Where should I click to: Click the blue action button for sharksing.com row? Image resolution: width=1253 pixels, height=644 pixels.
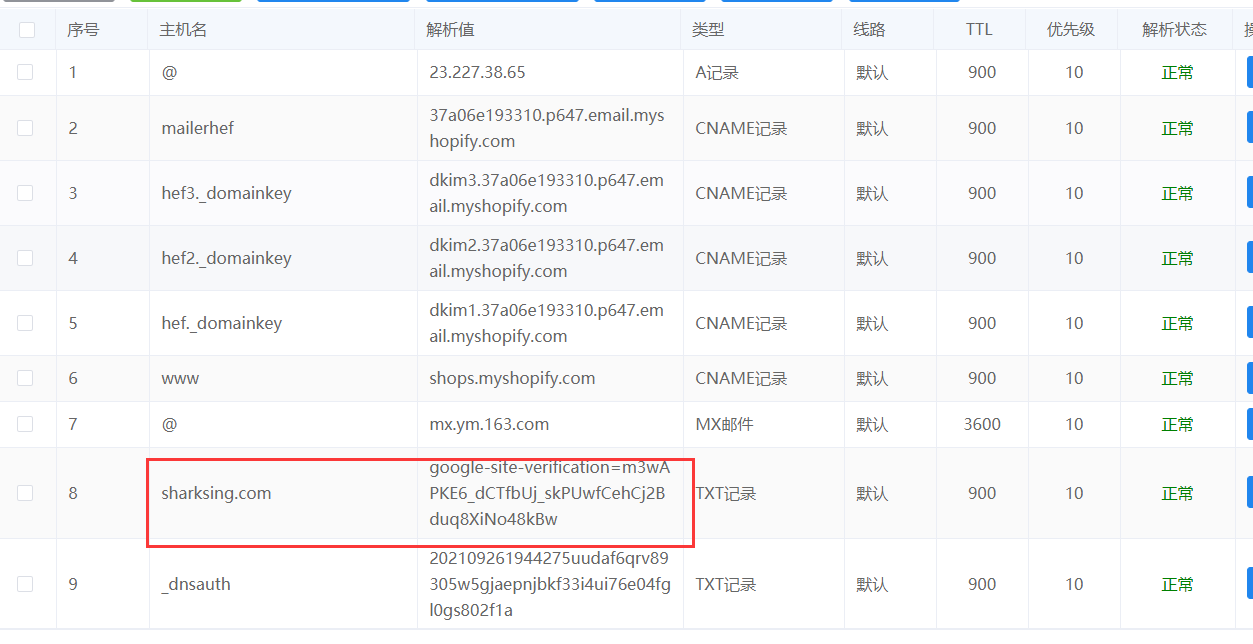coord(1248,493)
